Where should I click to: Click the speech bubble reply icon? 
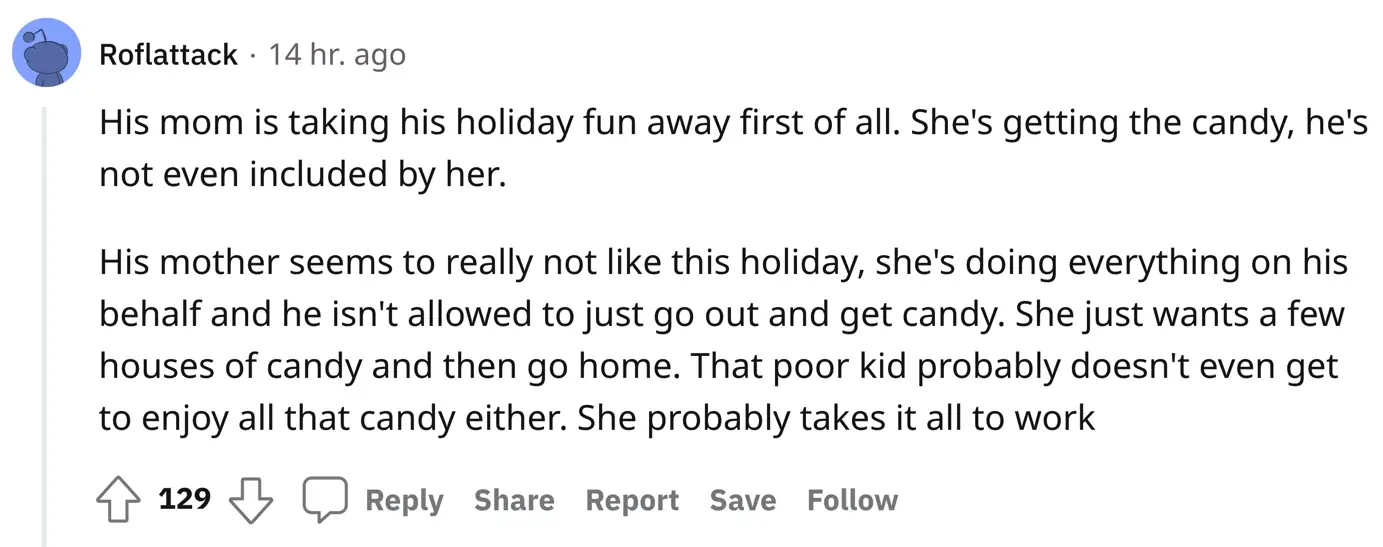tap(325, 499)
